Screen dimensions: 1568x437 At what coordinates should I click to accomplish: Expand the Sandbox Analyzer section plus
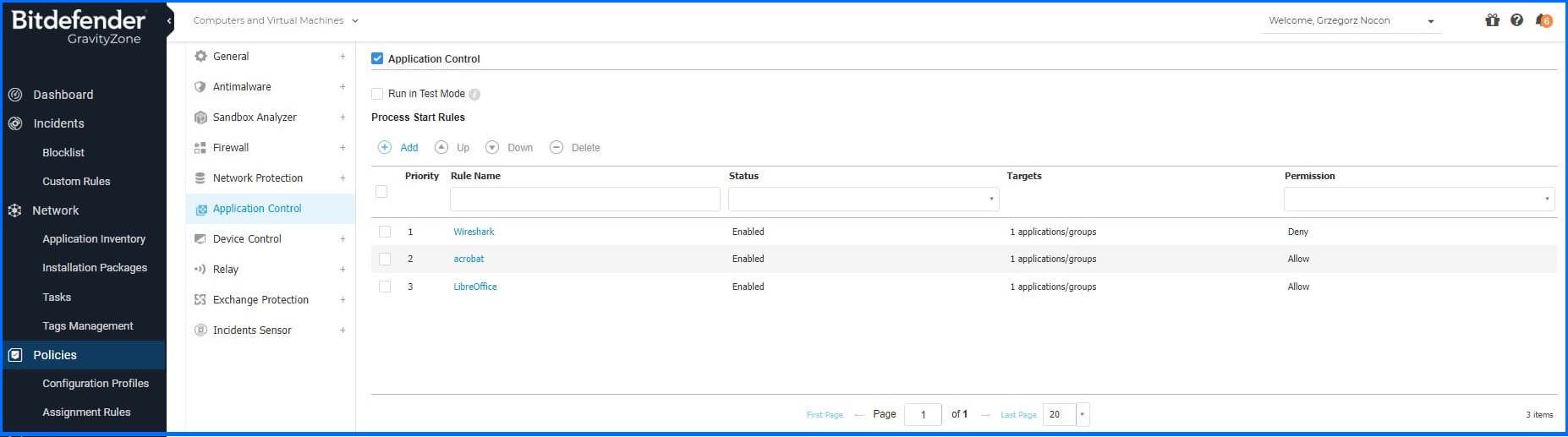click(343, 117)
